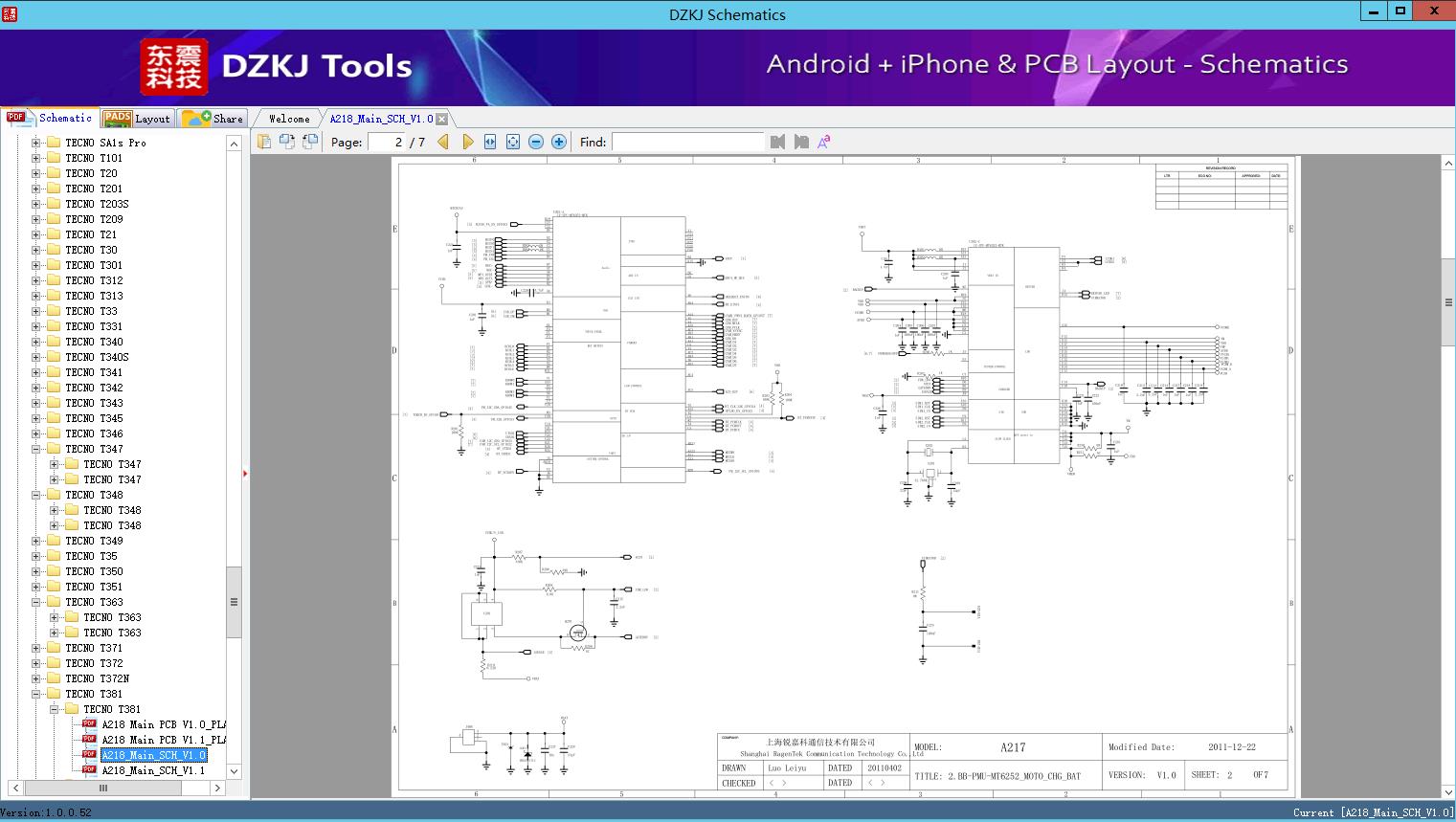
Task: Click the previous page arrow
Action: [443, 142]
